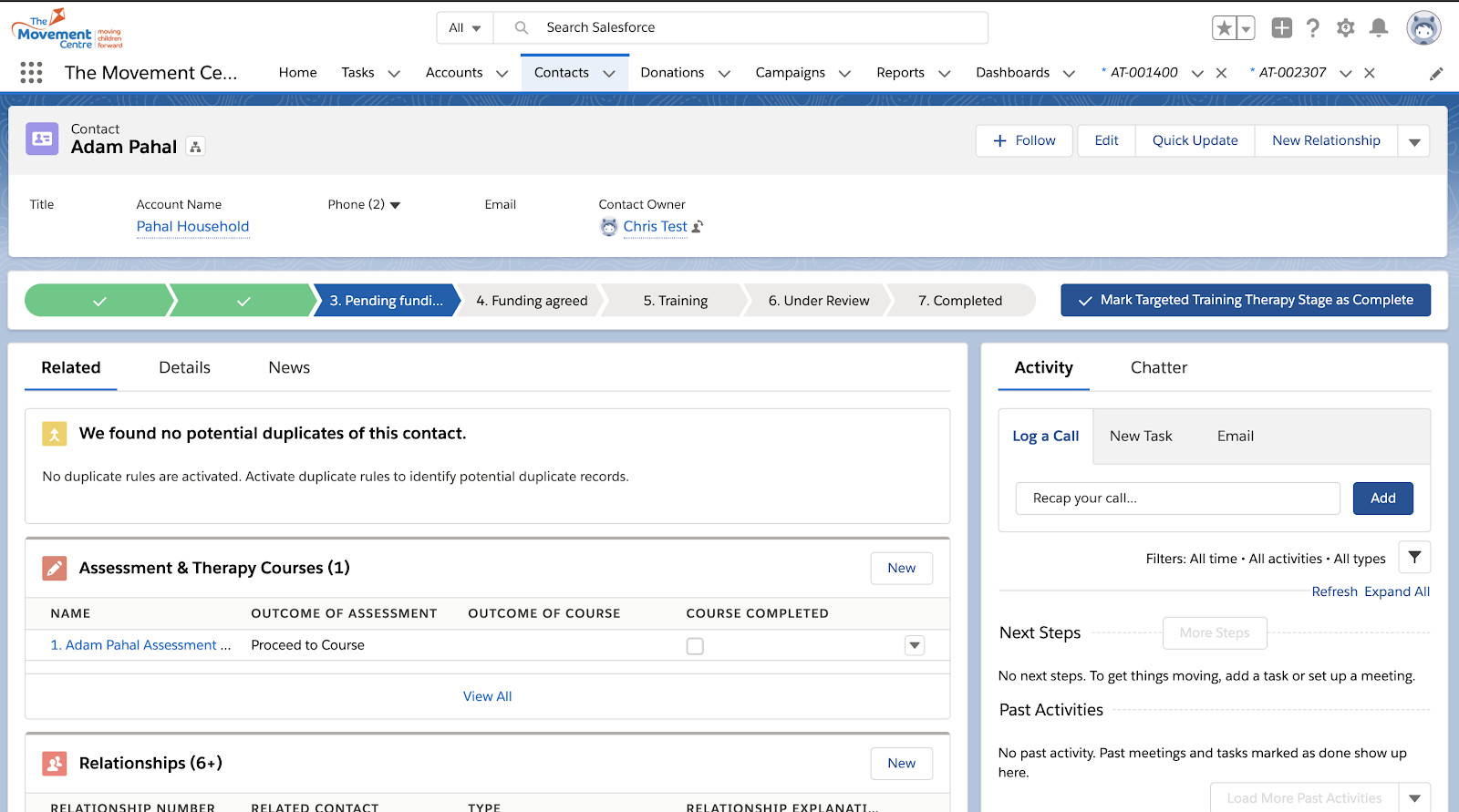Click the Follow button

click(x=1024, y=141)
